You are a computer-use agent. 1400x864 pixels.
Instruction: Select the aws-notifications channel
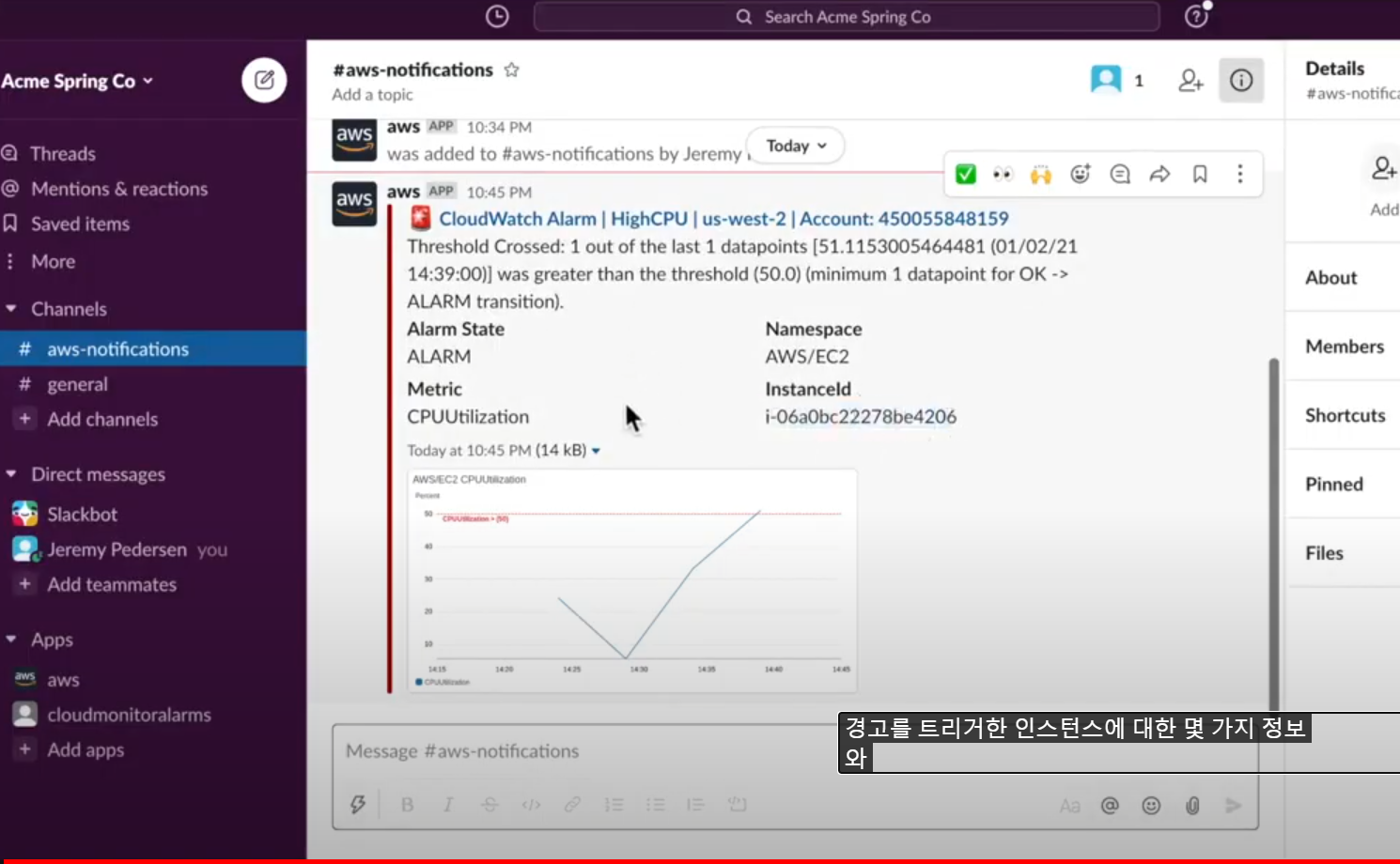point(153,348)
